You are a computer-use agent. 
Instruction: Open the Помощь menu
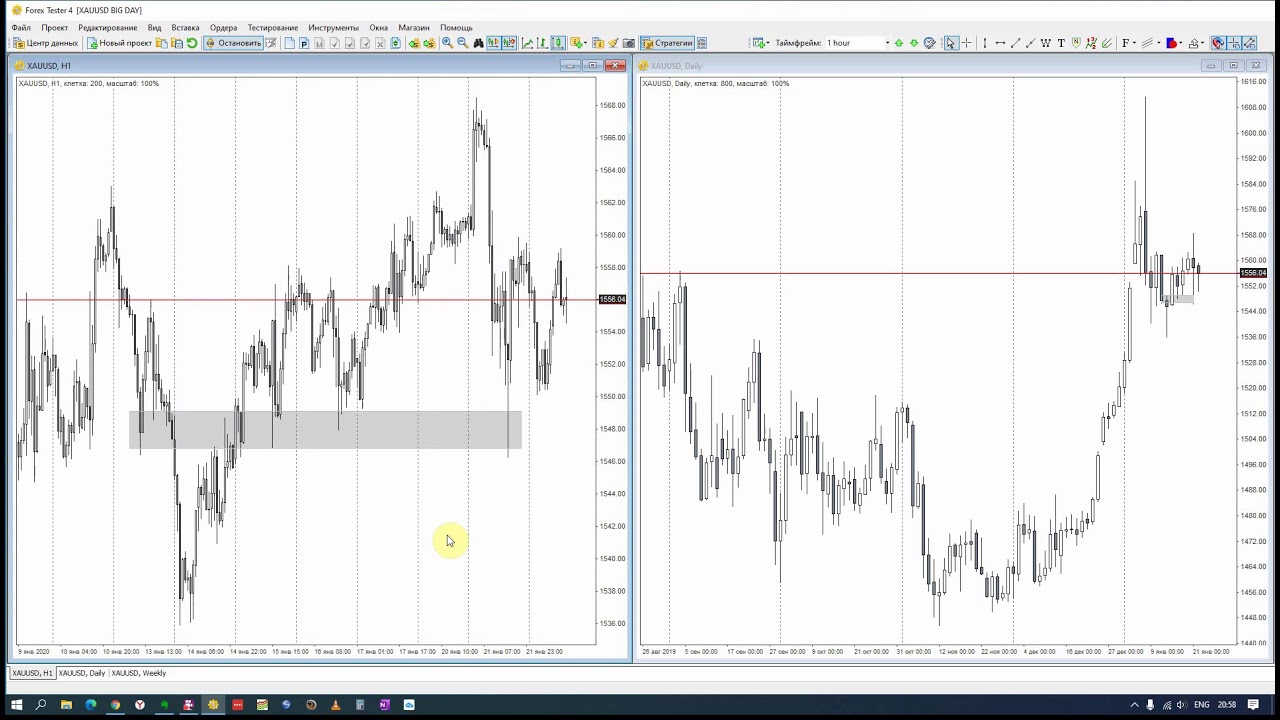(457, 27)
